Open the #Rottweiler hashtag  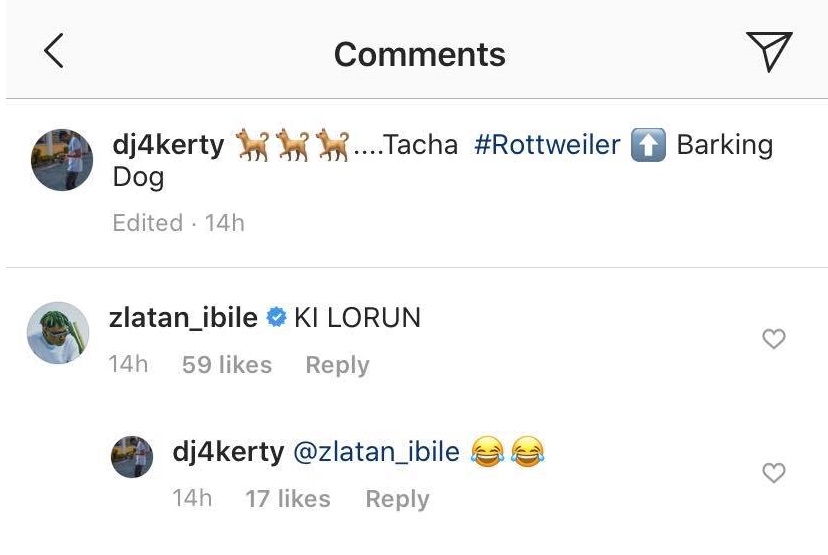[x=545, y=145]
